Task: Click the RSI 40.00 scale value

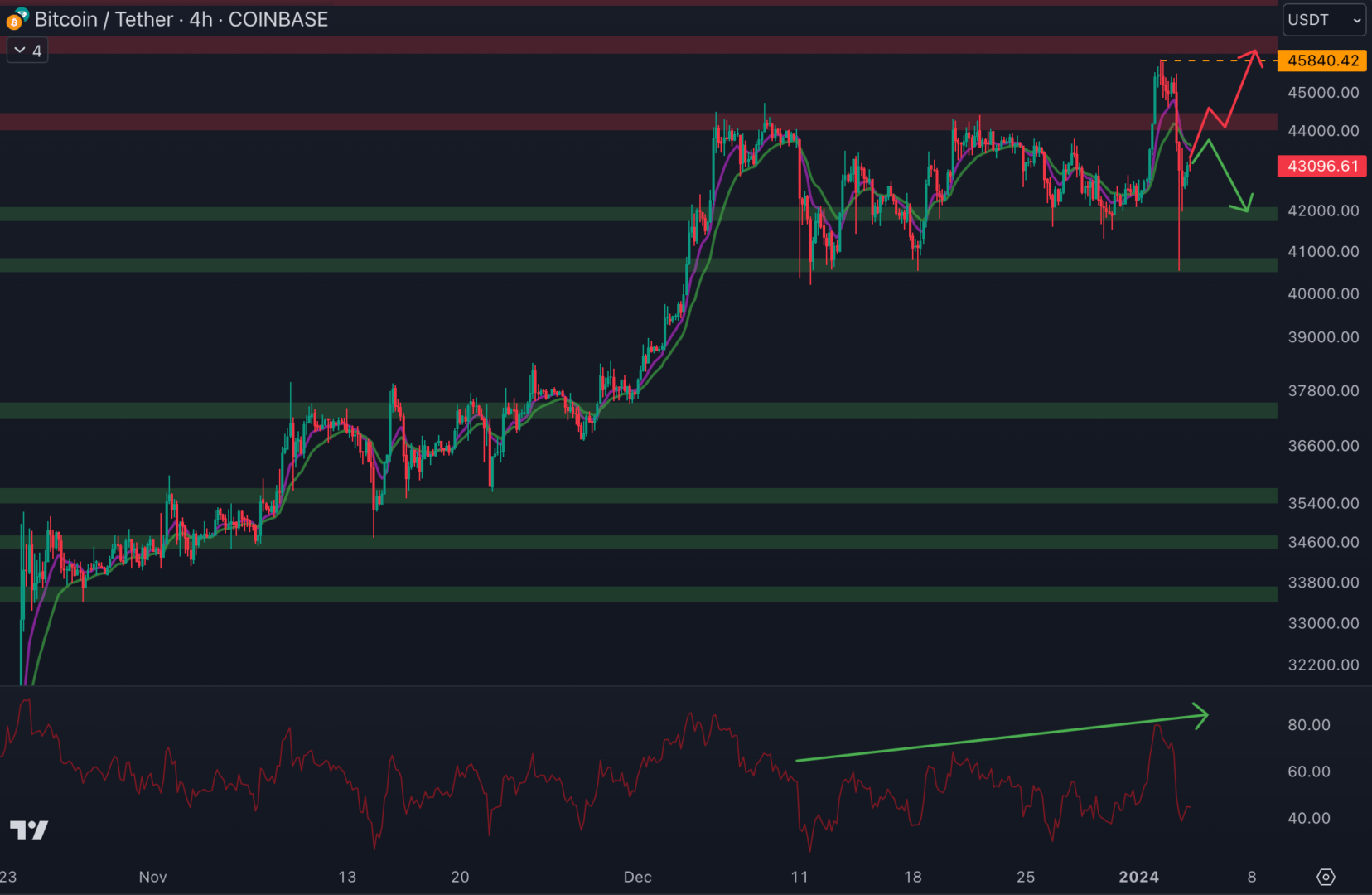Action: click(x=1309, y=818)
